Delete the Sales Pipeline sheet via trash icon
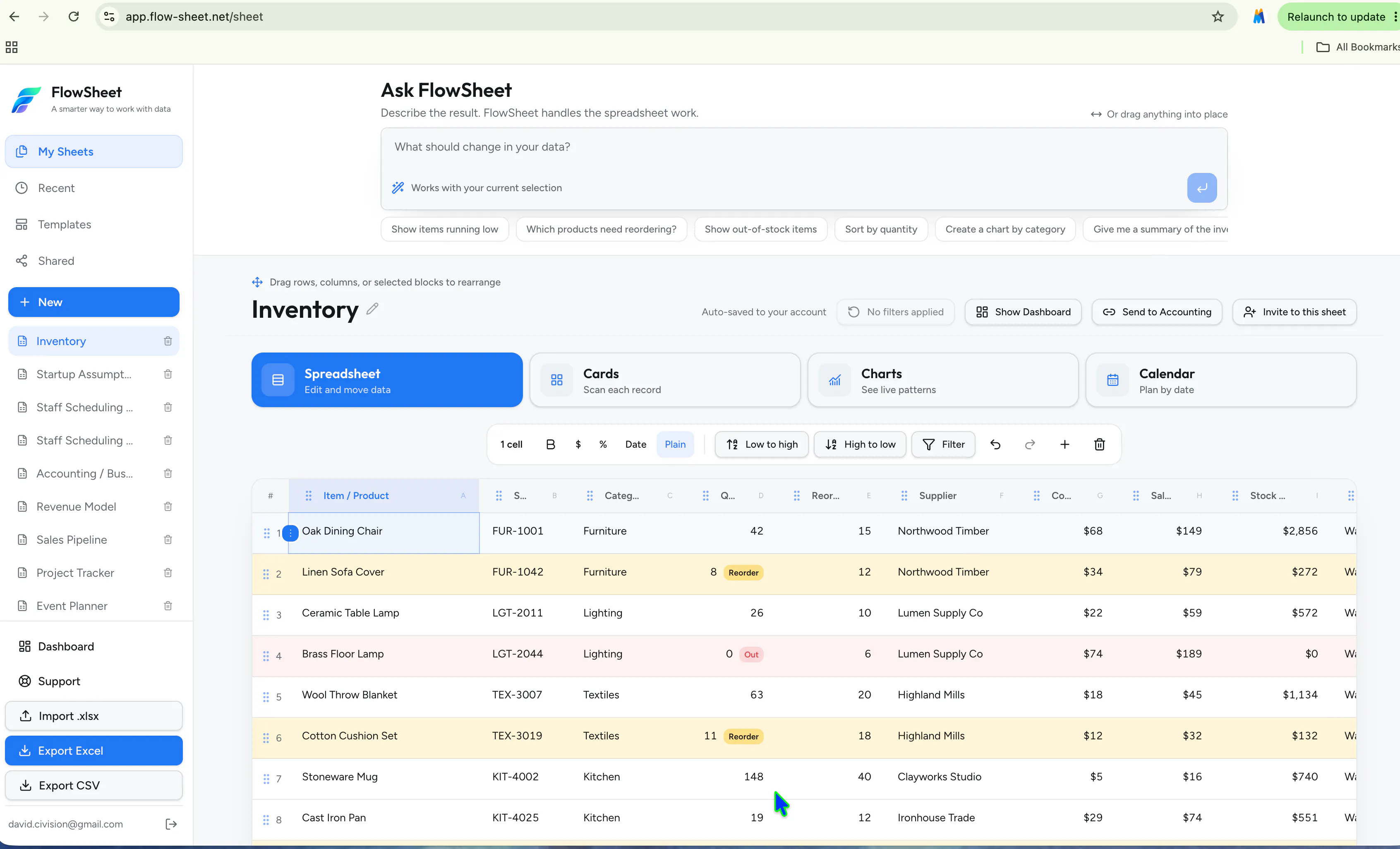 click(x=168, y=539)
